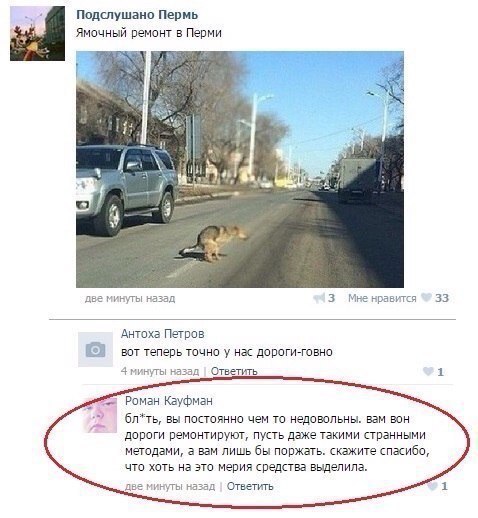Click the repost count 3
This screenshot has height=518, width=478.
click(x=331, y=298)
